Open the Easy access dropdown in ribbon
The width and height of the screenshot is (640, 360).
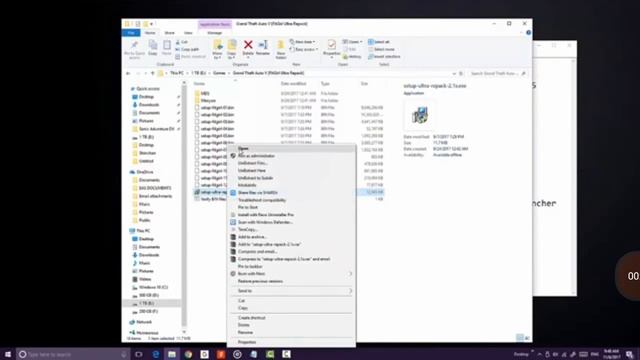point(303,49)
